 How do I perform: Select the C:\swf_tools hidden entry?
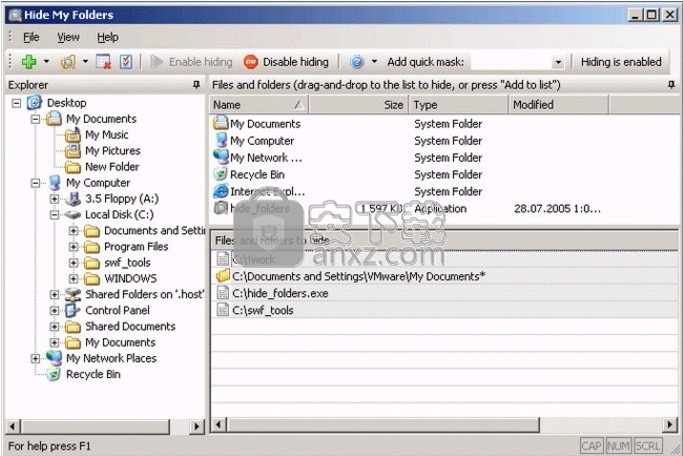(444, 310)
